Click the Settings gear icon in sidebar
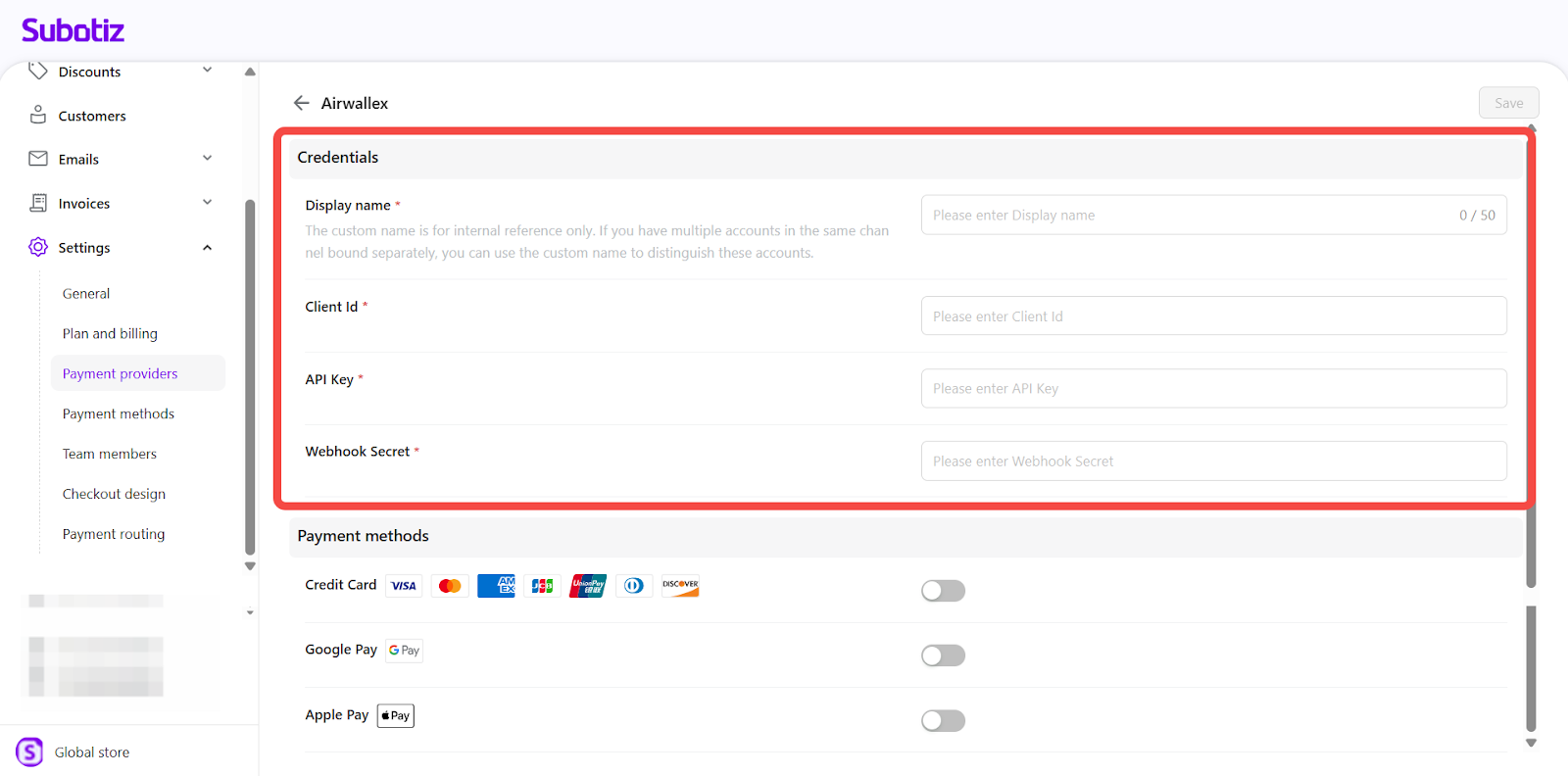 (38, 247)
